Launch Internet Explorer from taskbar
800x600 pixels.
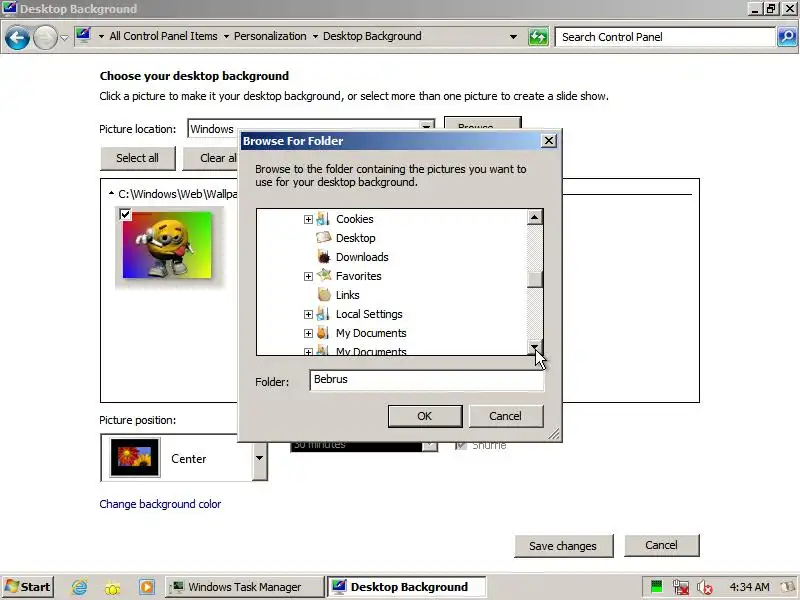pyautogui.click(x=80, y=587)
